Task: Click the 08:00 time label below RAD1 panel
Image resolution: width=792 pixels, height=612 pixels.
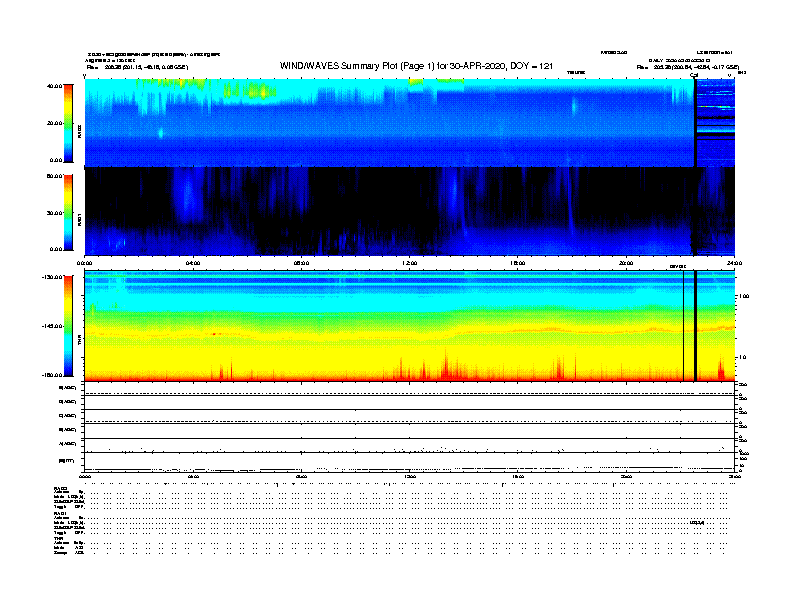Action: coord(301,263)
